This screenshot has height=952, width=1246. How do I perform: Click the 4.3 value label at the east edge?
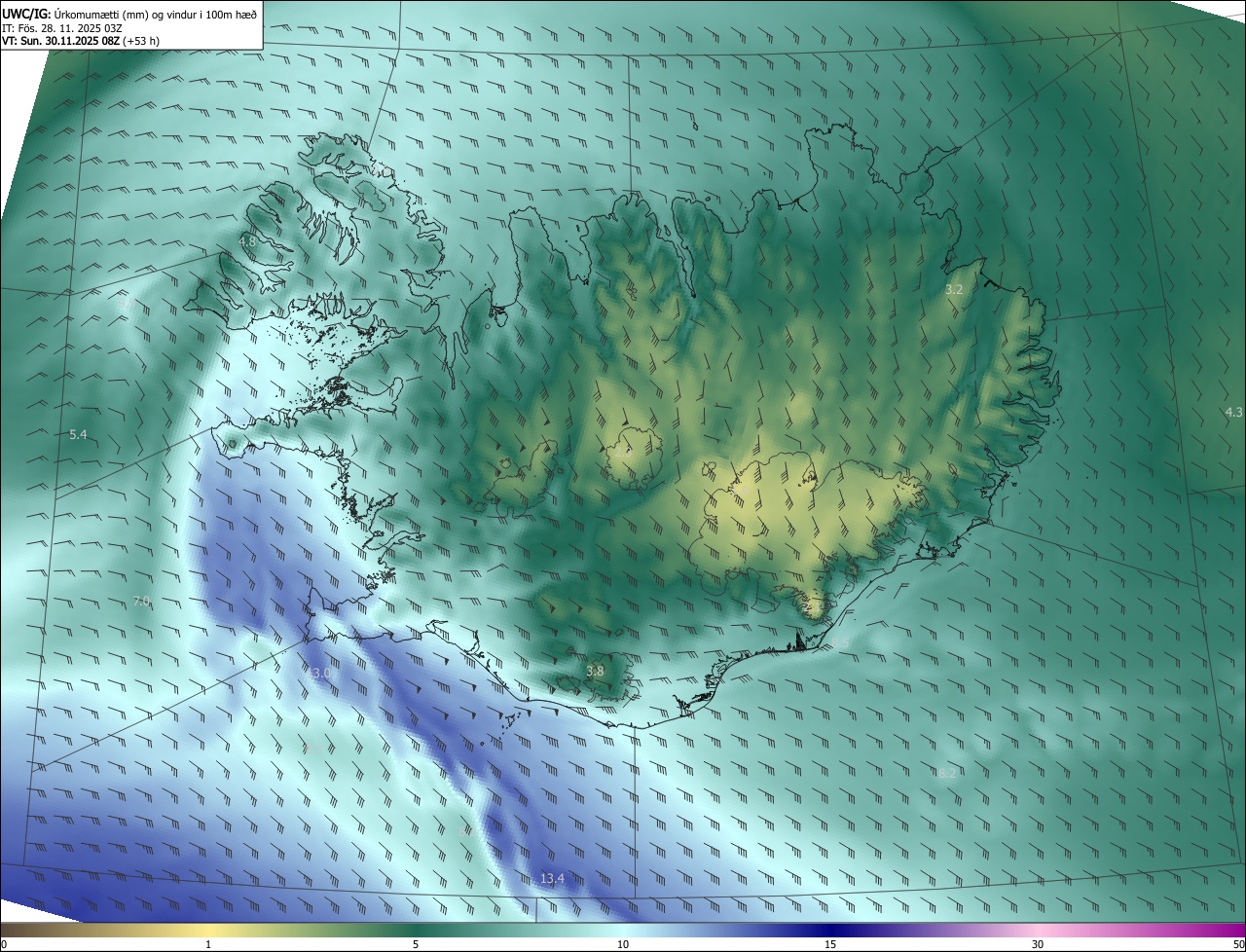click(x=1233, y=413)
